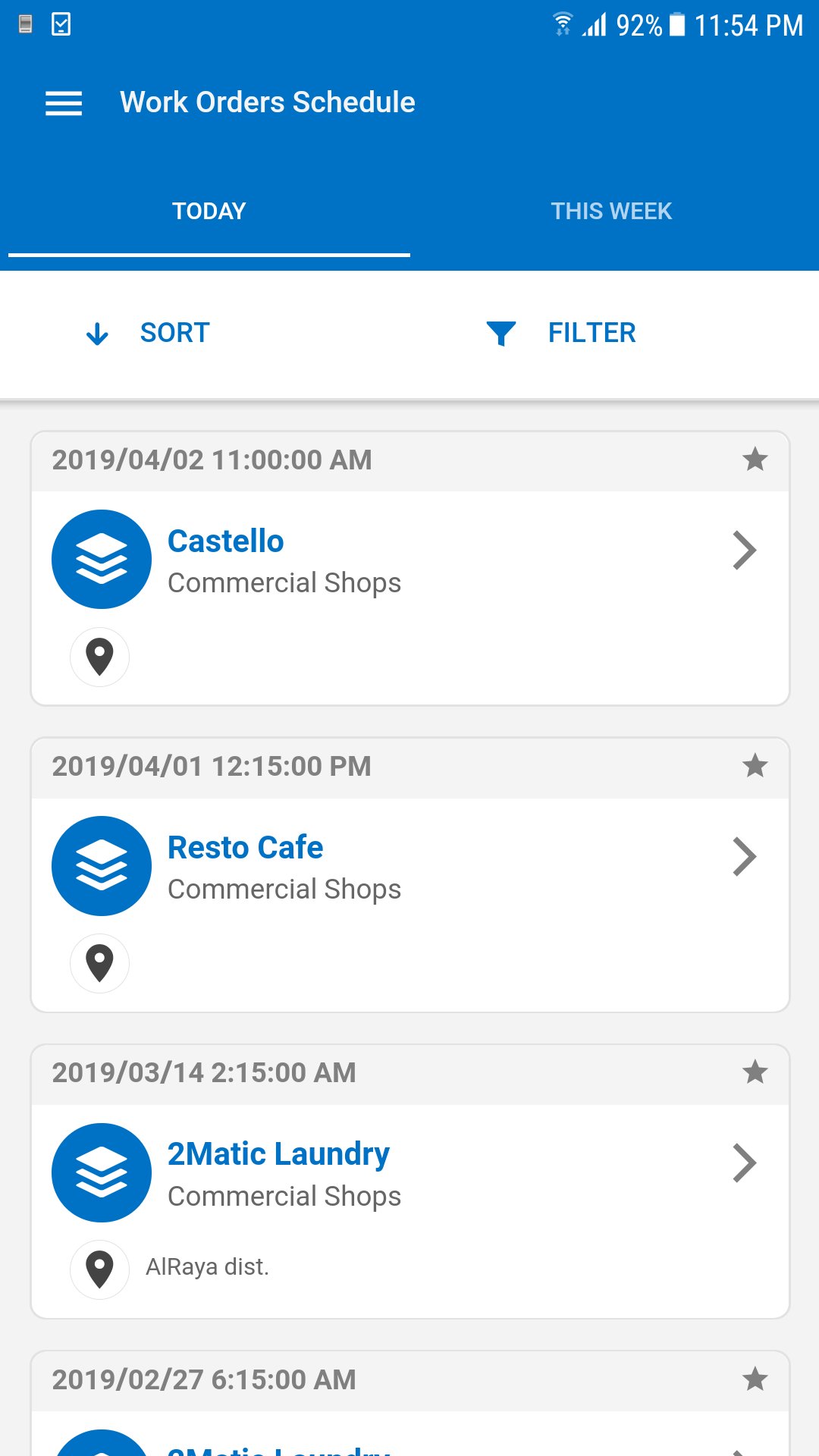Select the TODAY tab
The height and width of the screenshot is (1456, 819).
[x=209, y=211]
